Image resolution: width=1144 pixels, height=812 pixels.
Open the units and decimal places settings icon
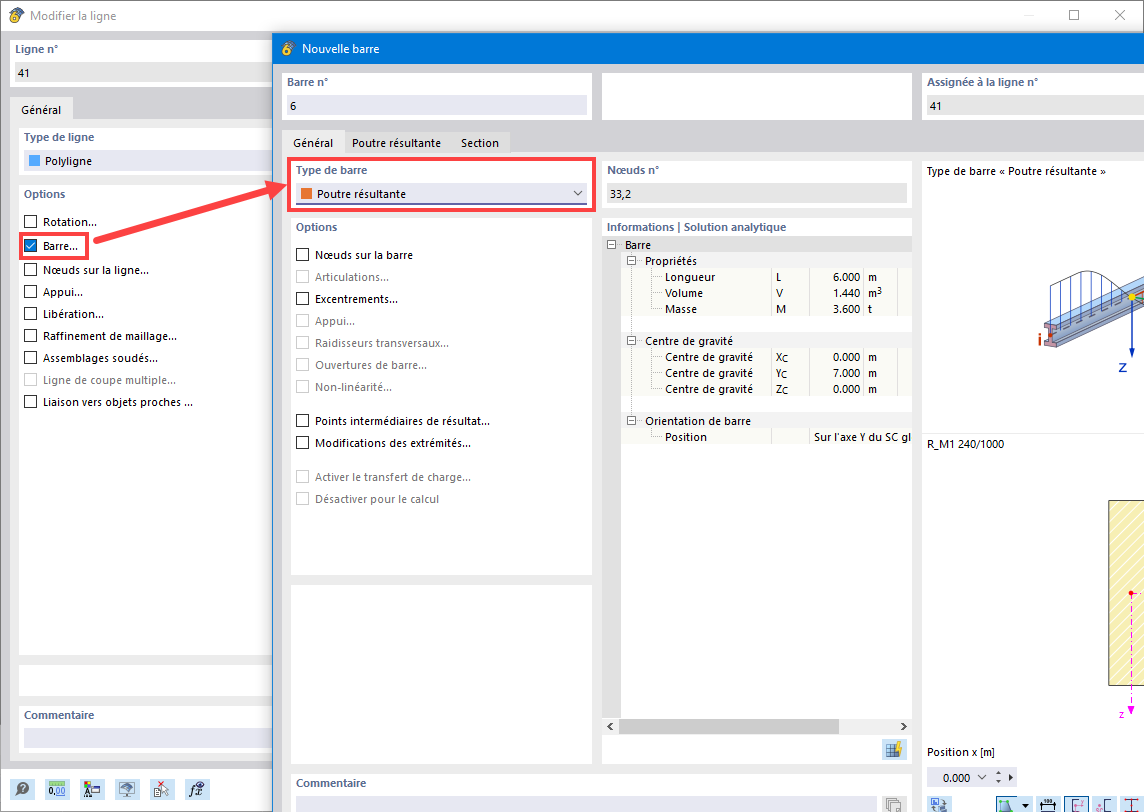tap(57, 789)
